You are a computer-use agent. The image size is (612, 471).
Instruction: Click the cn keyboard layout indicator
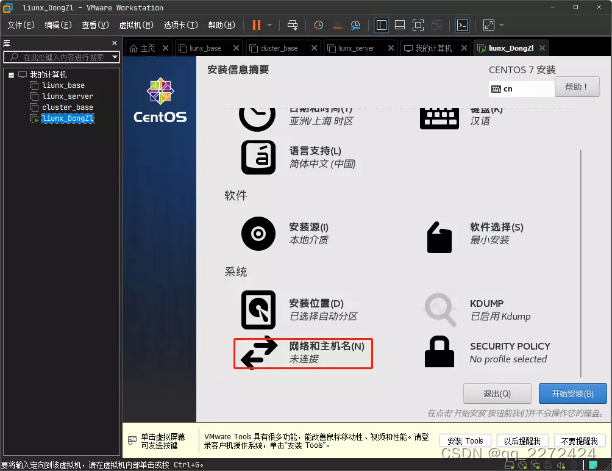521,89
